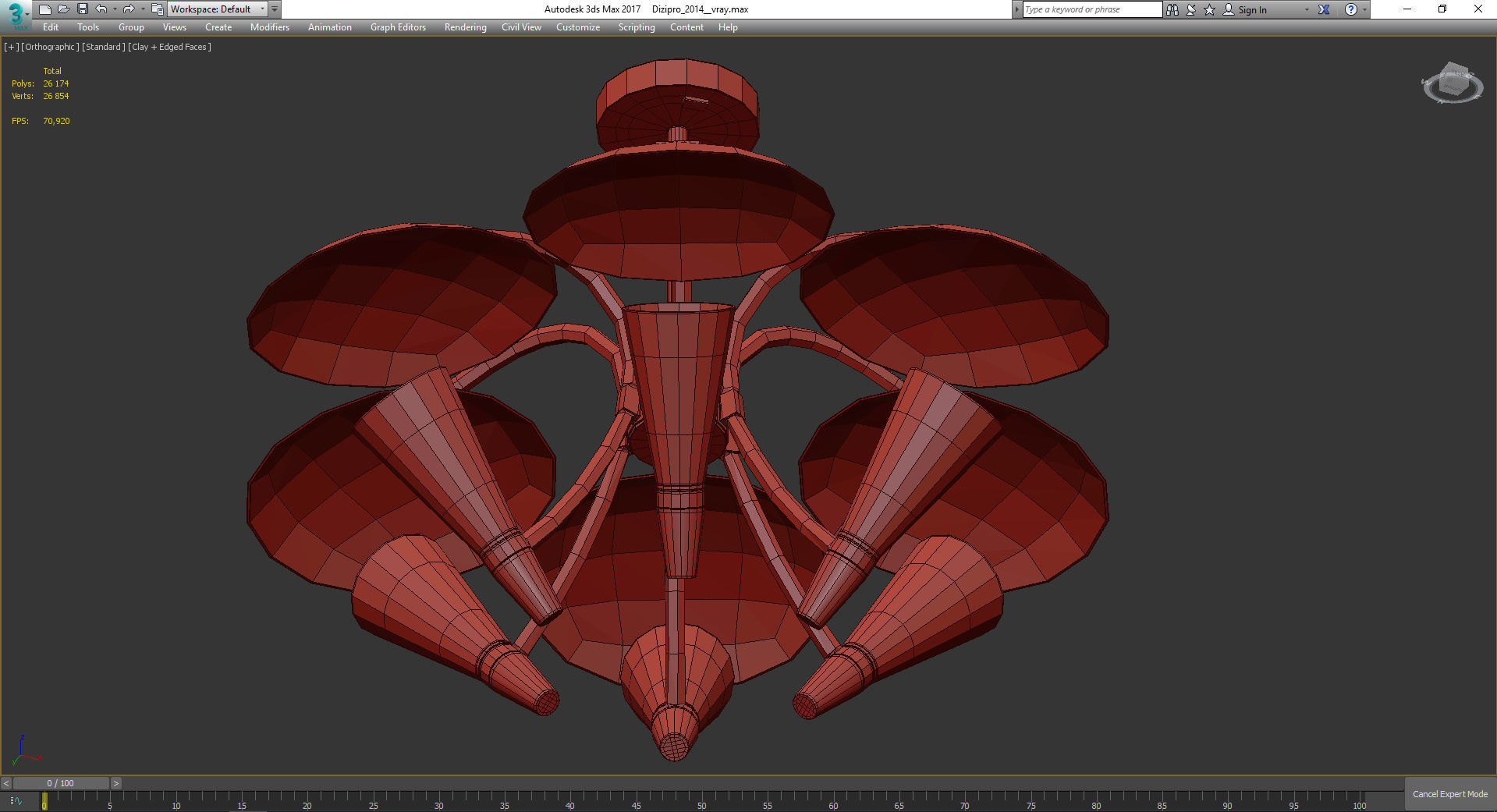This screenshot has width=1497, height=812.
Task: Open the Favorites star icon
Action: tap(1210, 9)
